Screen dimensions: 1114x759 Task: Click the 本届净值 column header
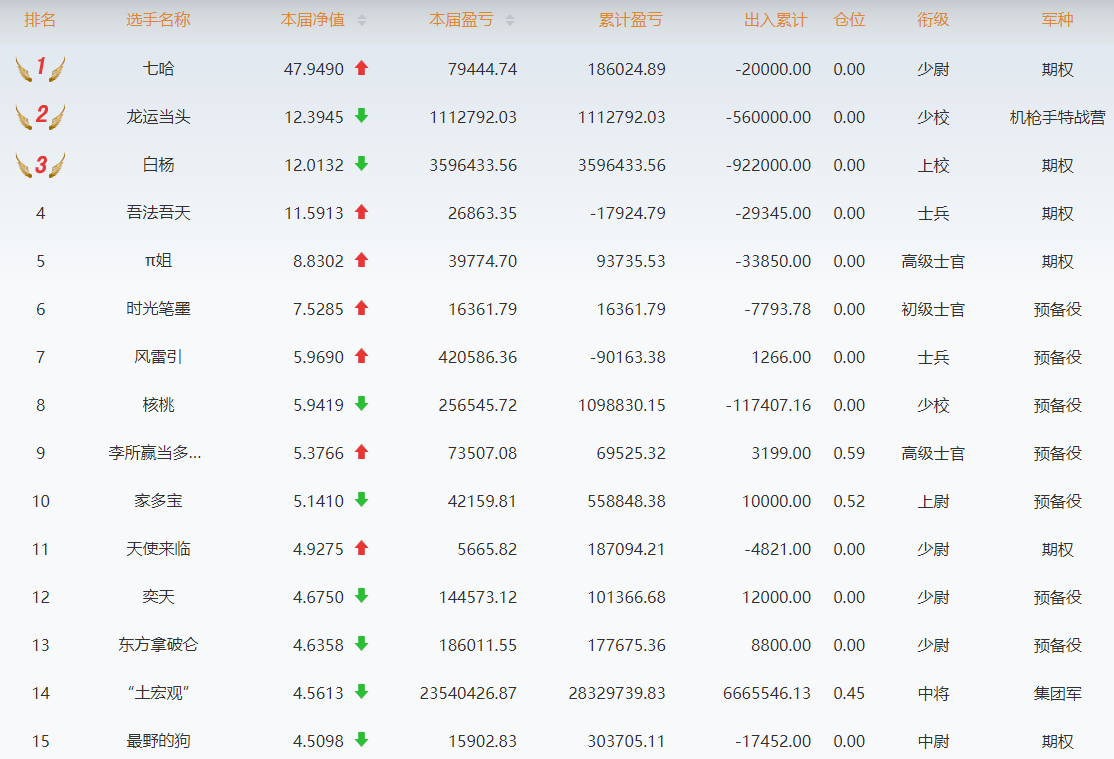pos(313,20)
